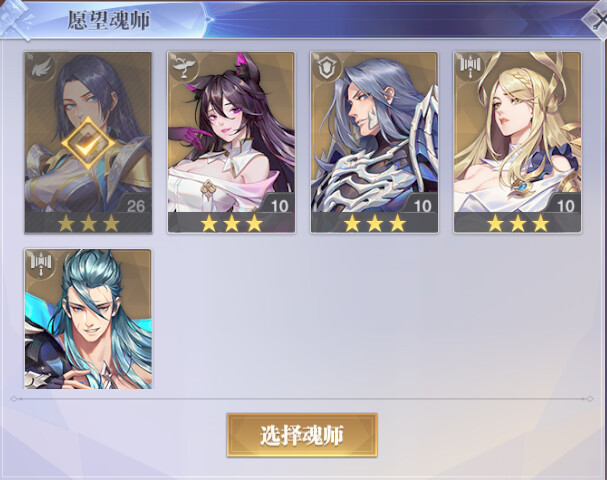
Task: Select the silver-haired armored soul master card
Action: pos(374,142)
